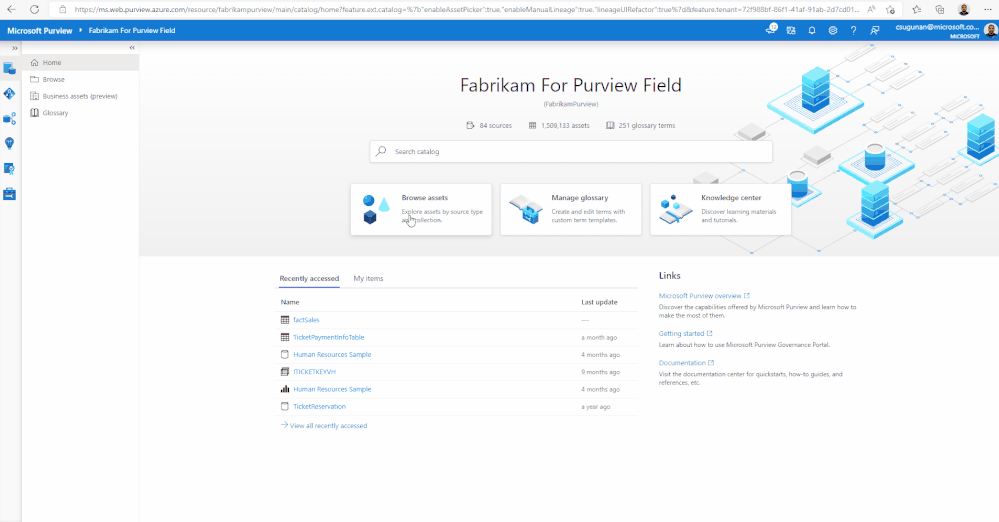Click the browser refresh button

click(x=34, y=10)
